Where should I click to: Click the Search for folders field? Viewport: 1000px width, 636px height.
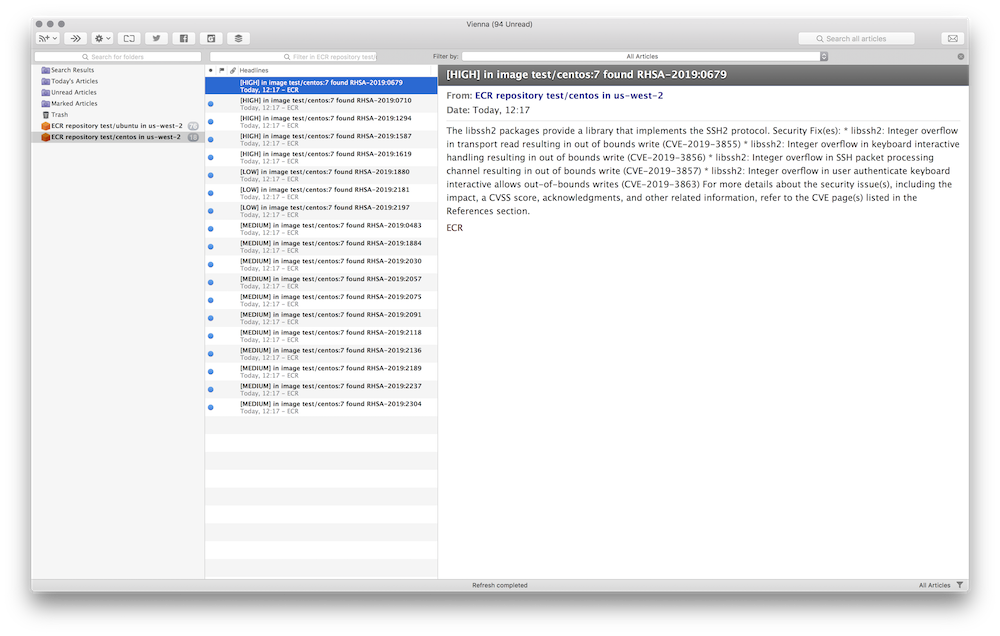118,57
